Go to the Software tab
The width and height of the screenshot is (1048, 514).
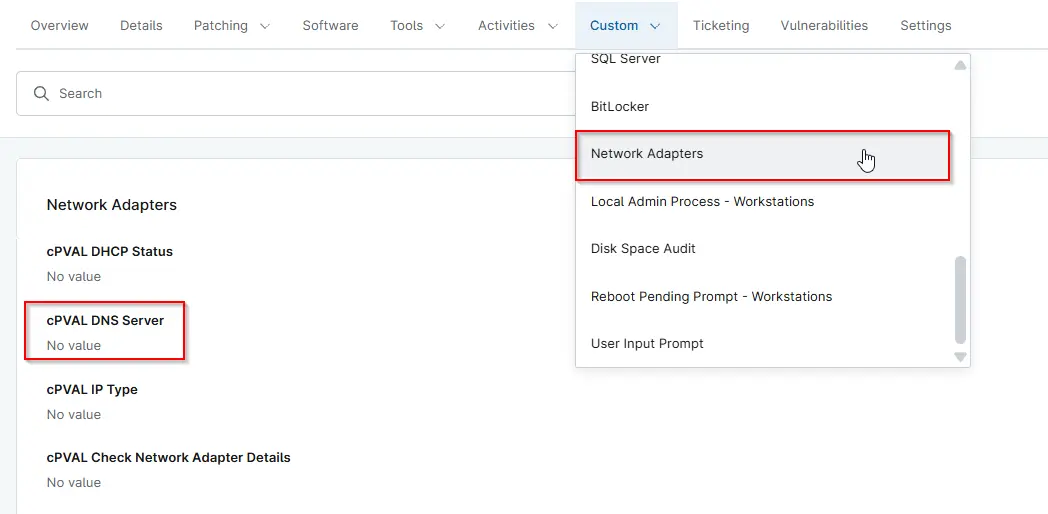(330, 25)
